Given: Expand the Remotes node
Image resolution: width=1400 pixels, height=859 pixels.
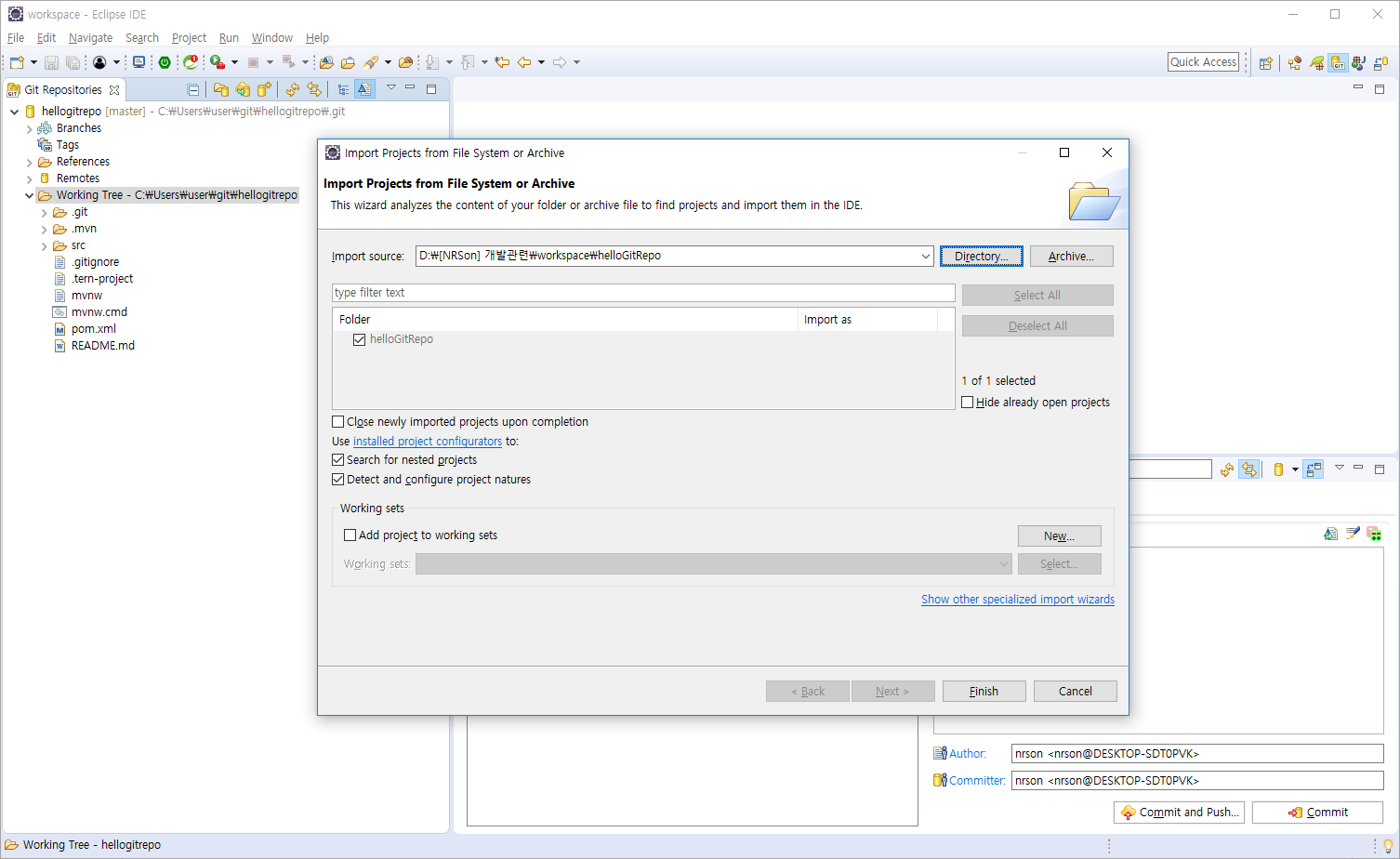Looking at the screenshot, I should coord(29,178).
